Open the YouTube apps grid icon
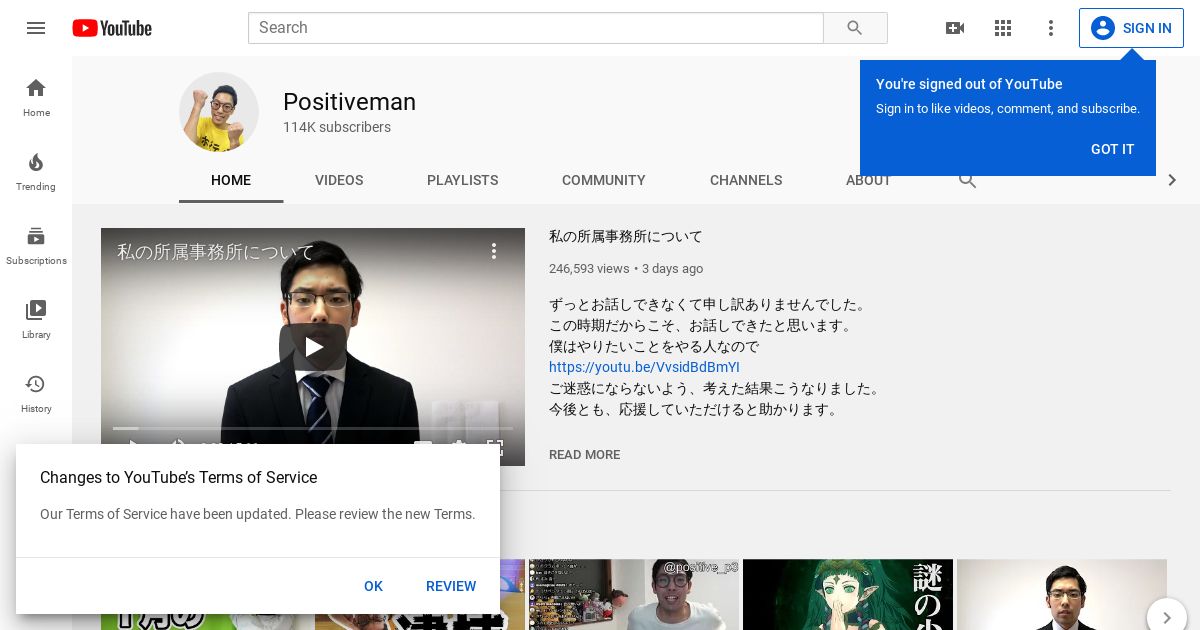1200x630 pixels. [x=1003, y=28]
